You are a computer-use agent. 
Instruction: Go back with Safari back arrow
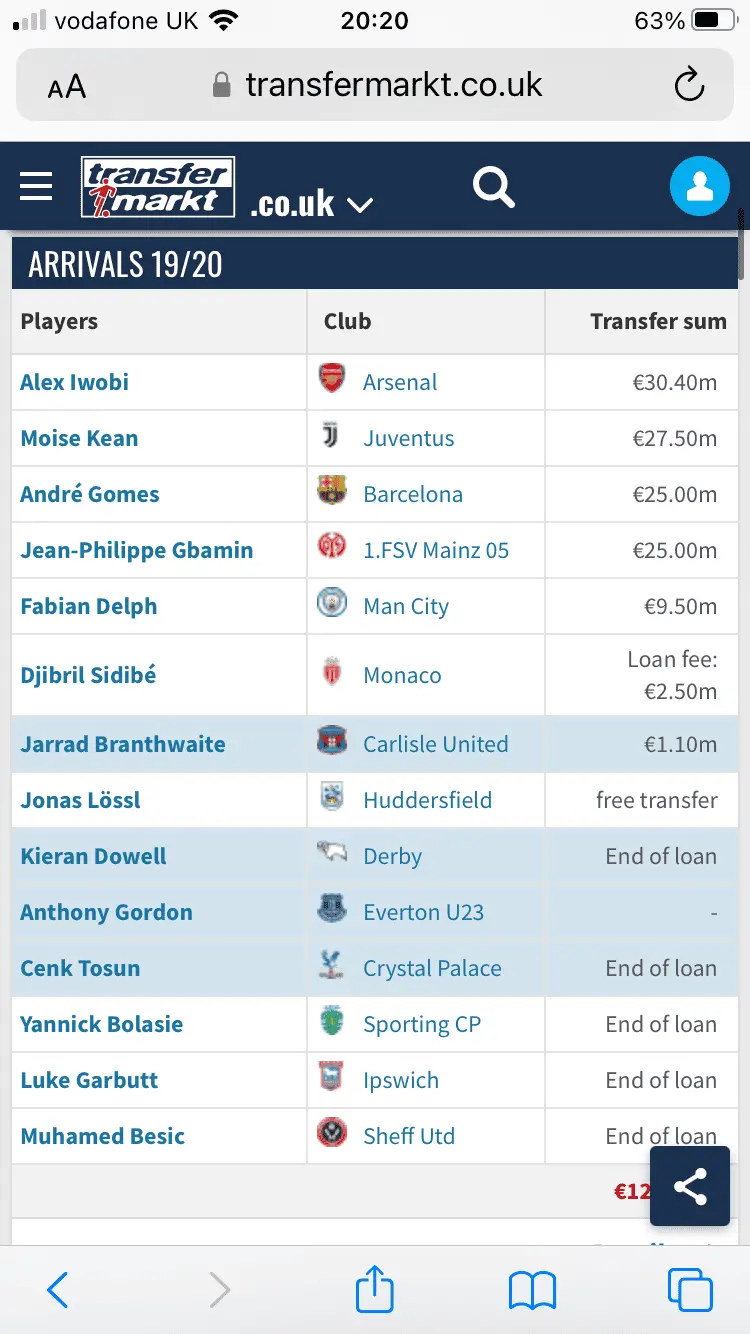point(58,1290)
